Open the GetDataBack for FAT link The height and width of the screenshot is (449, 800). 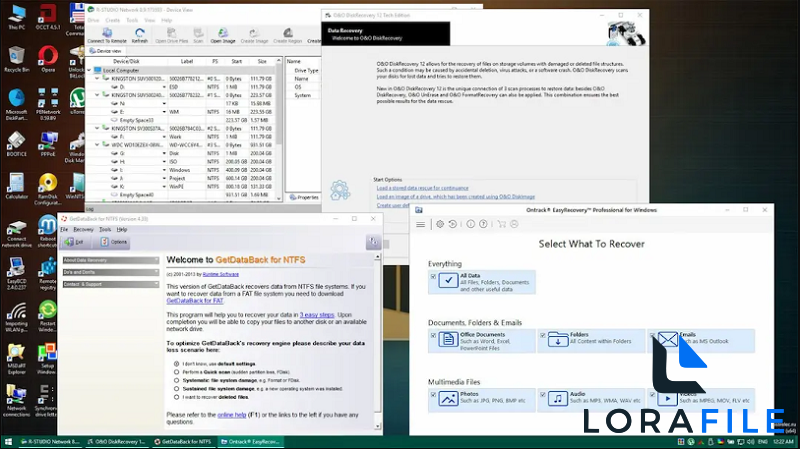click(194, 301)
